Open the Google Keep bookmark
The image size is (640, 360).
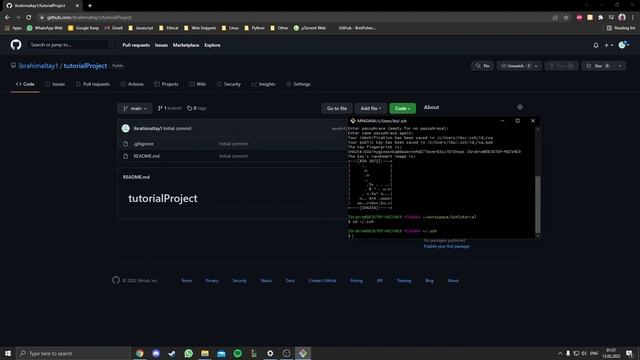[84, 28]
